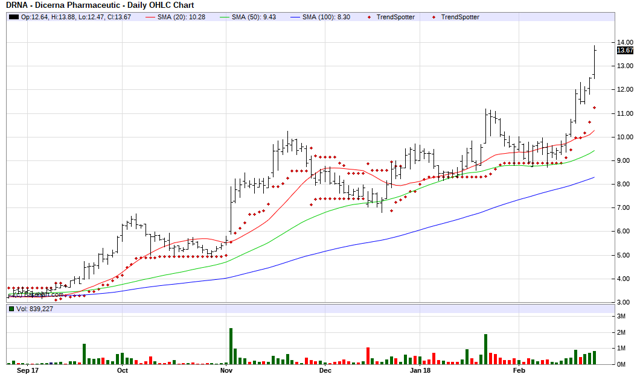Viewport: 640px width, 389px height.
Task: Click the 12.00 price axis label
Action: [x=625, y=90]
